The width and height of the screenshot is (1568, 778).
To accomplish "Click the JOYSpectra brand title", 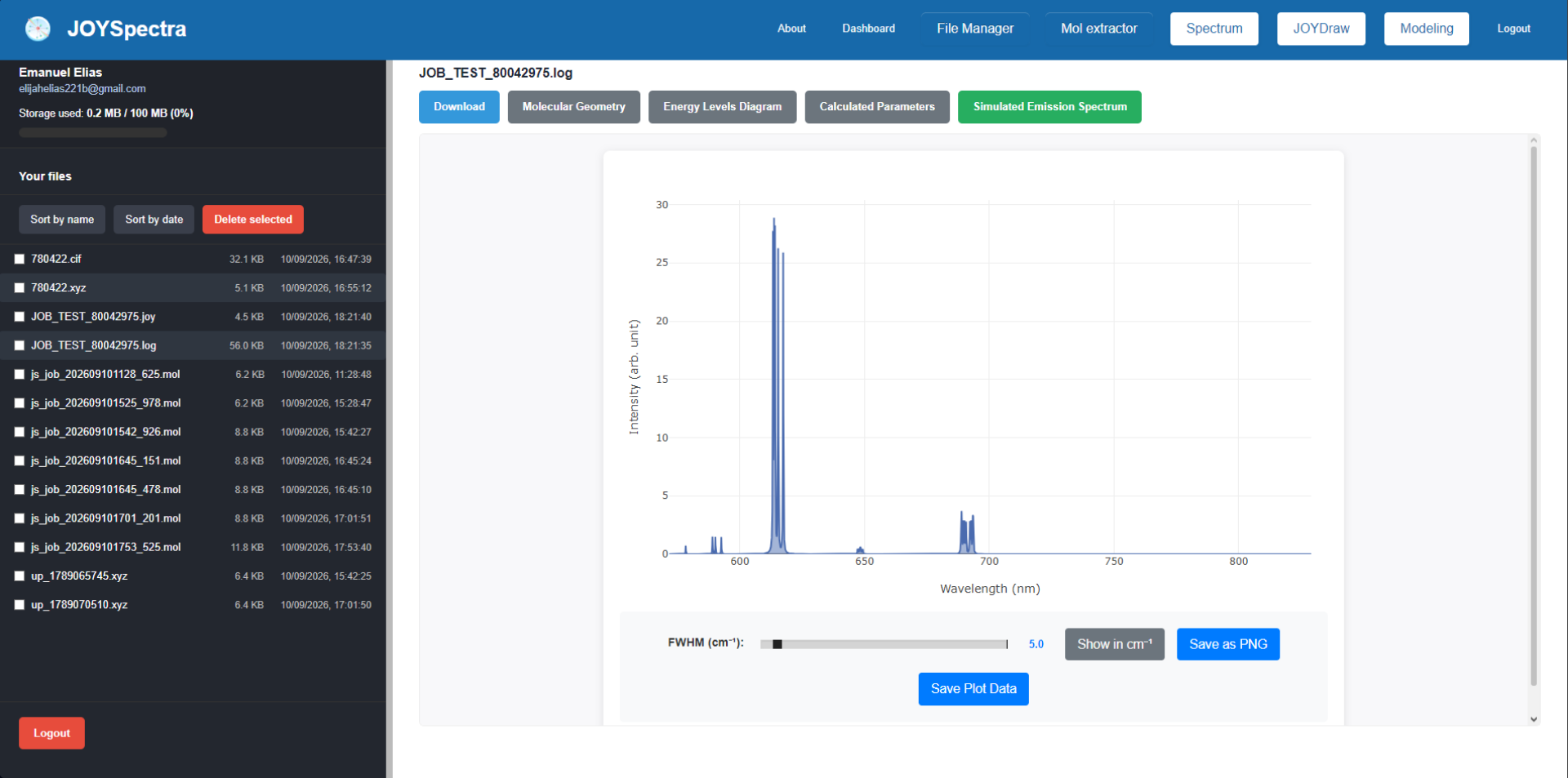I will click(x=127, y=29).
